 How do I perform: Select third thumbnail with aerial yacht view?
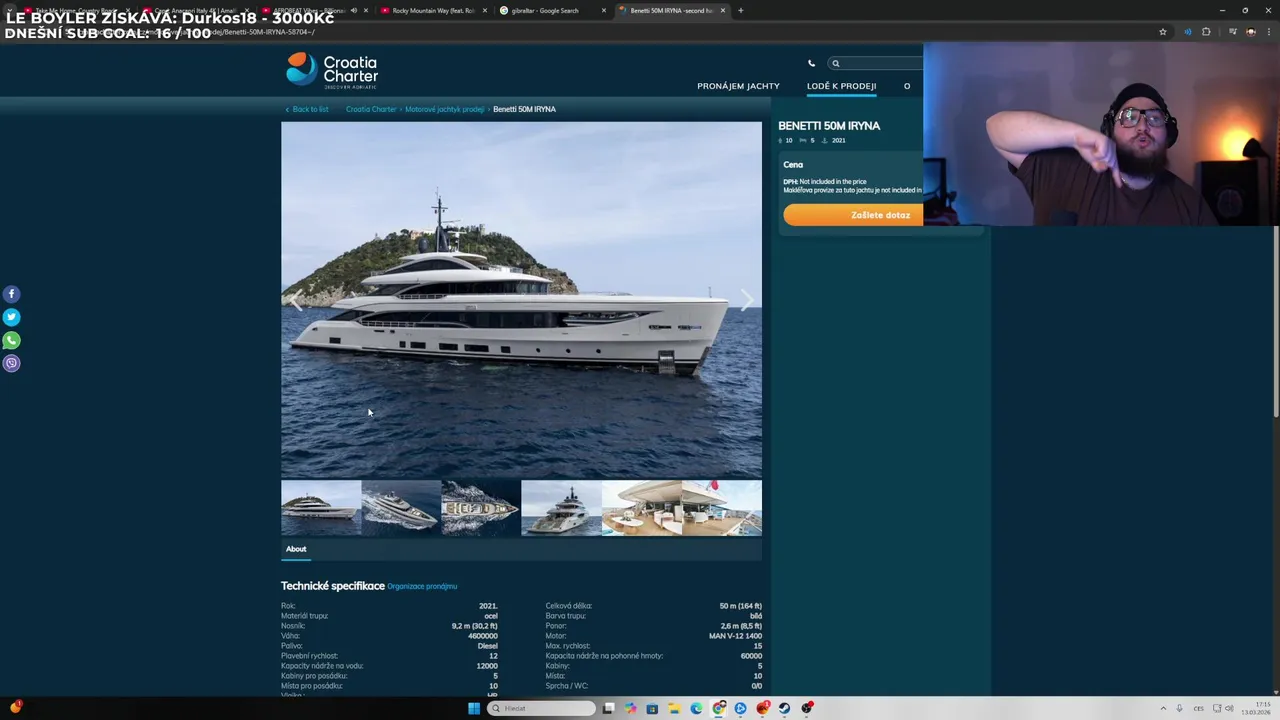481,508
